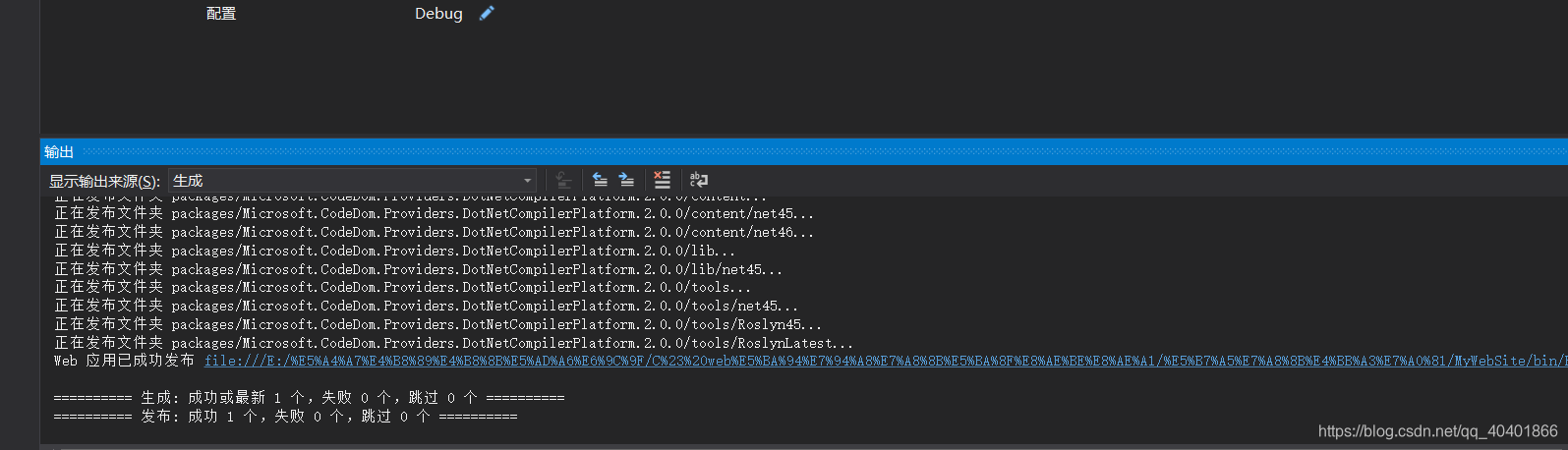
Task: Click the output line ending content/net45...
Action: pyautogui.click(x=434, y=213)
